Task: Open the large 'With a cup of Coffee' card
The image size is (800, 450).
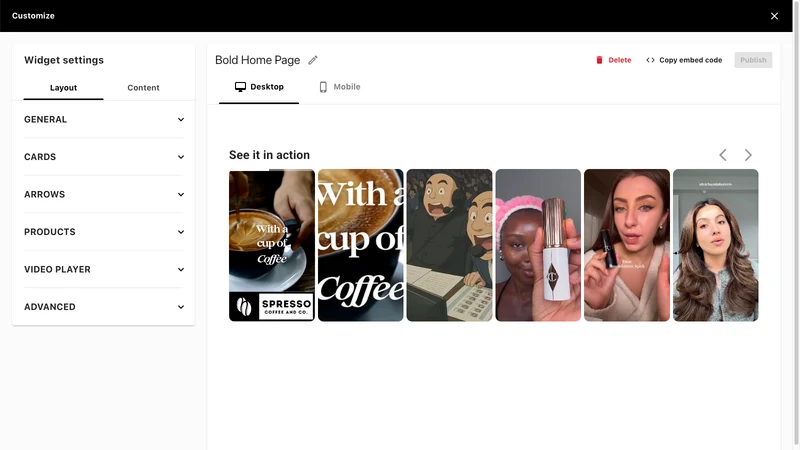Action: 361,245
